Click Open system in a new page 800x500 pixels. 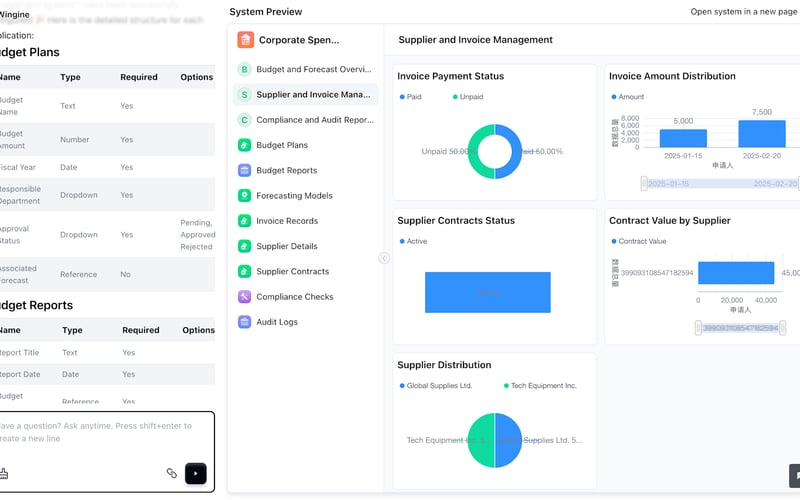[744, 12]
